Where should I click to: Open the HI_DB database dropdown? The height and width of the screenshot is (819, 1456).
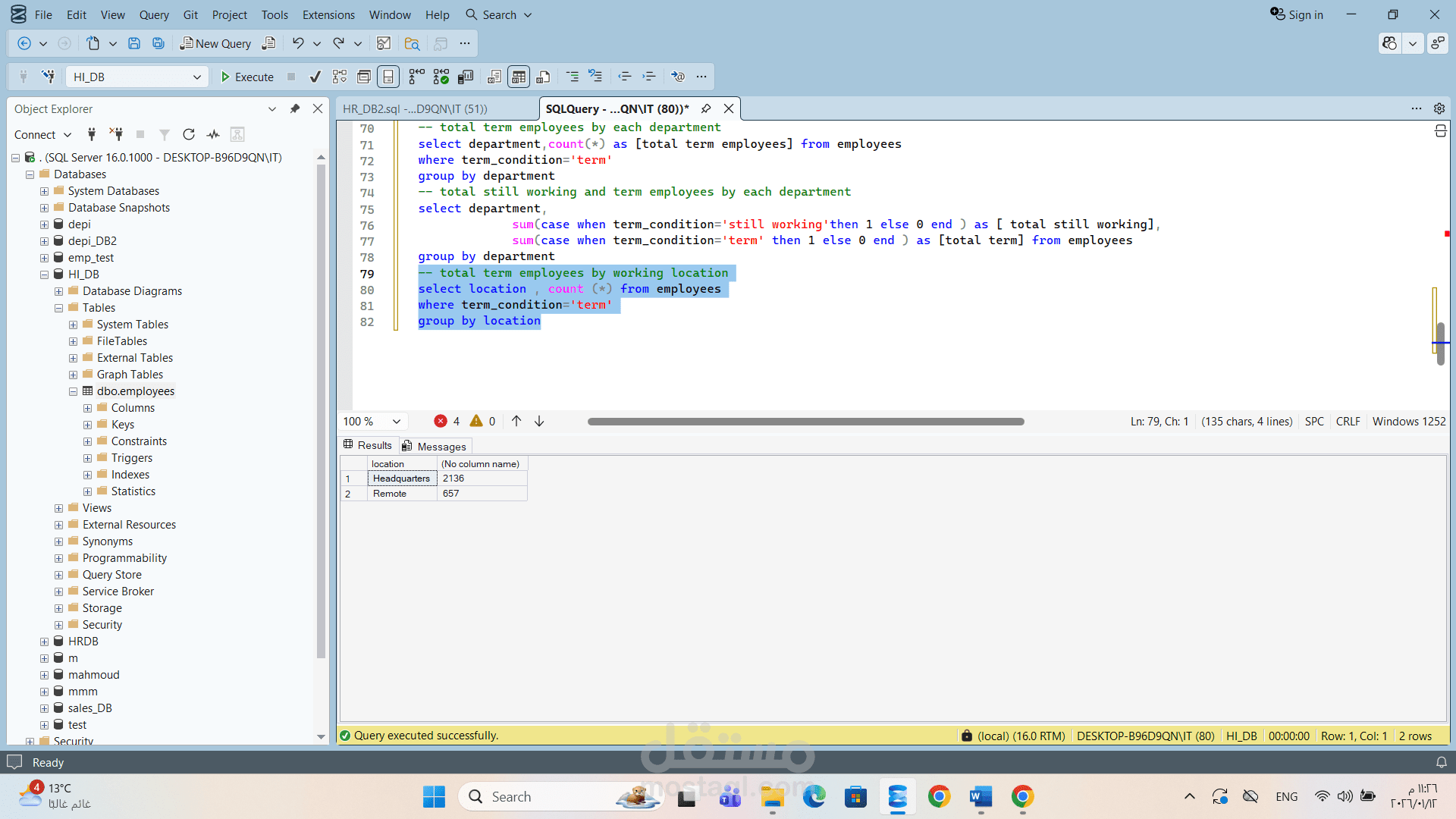196,77
